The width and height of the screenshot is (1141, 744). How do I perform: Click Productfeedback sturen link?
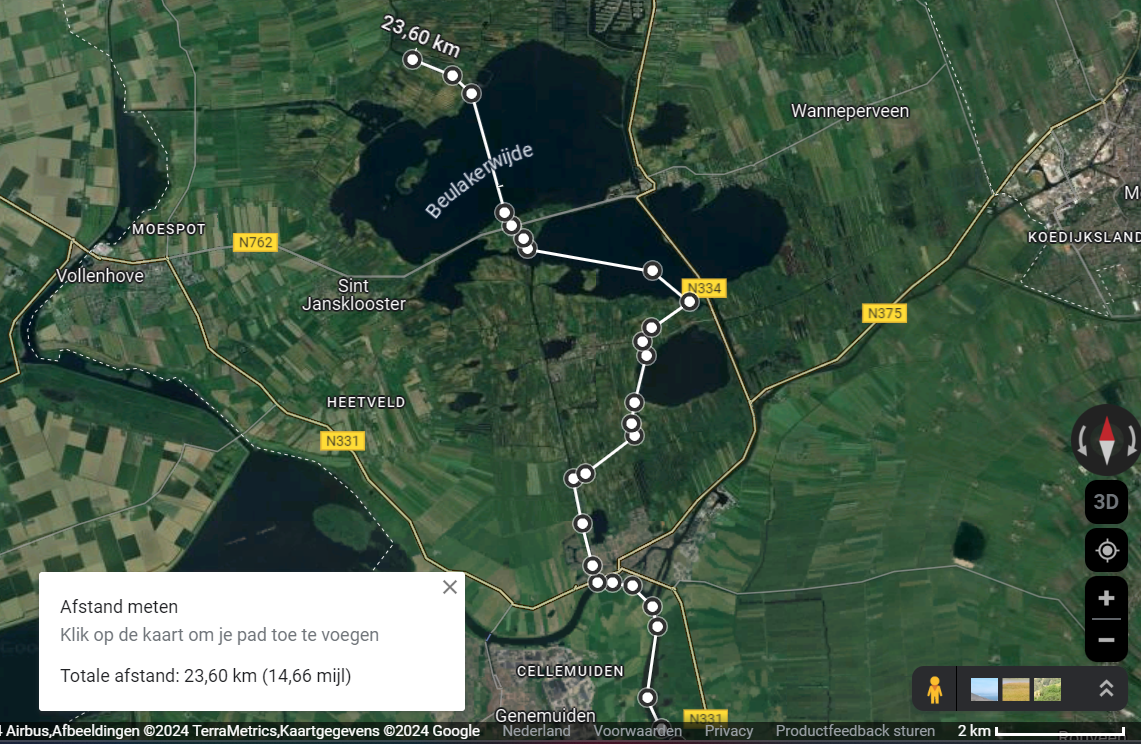(855, 731)
